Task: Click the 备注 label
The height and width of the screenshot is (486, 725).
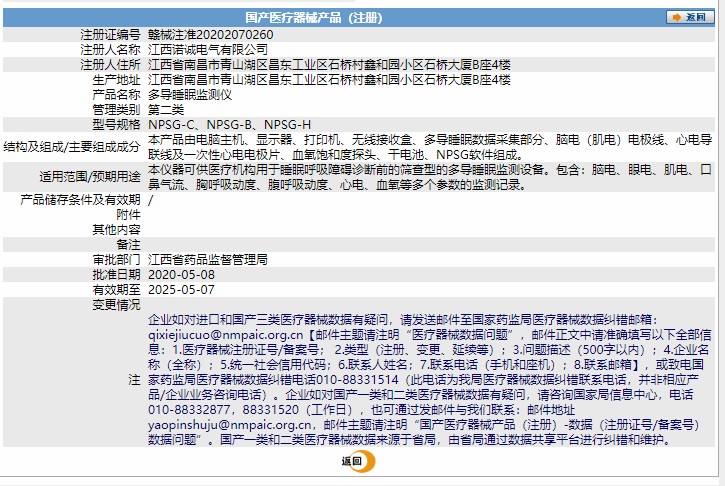Action: (x=128, y=245)
